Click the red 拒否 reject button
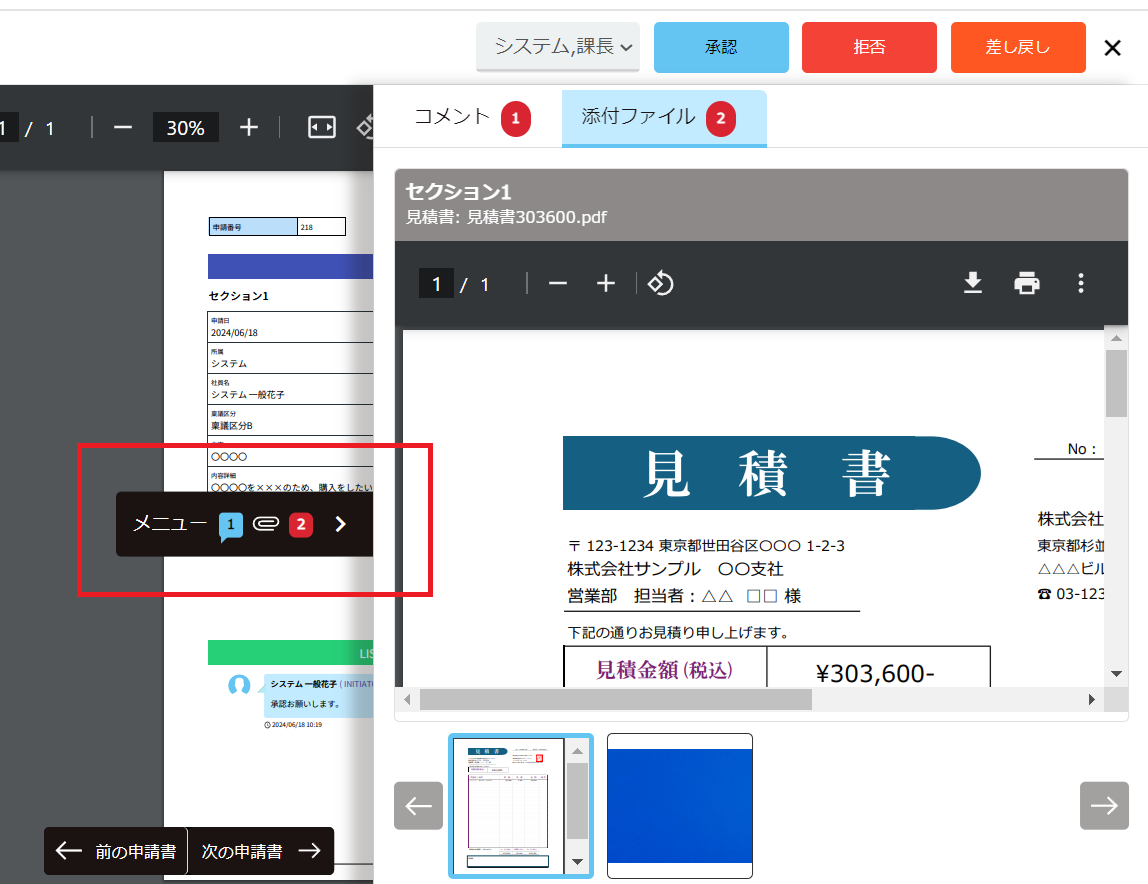The image size is (1148, 884). click(869, 47)
